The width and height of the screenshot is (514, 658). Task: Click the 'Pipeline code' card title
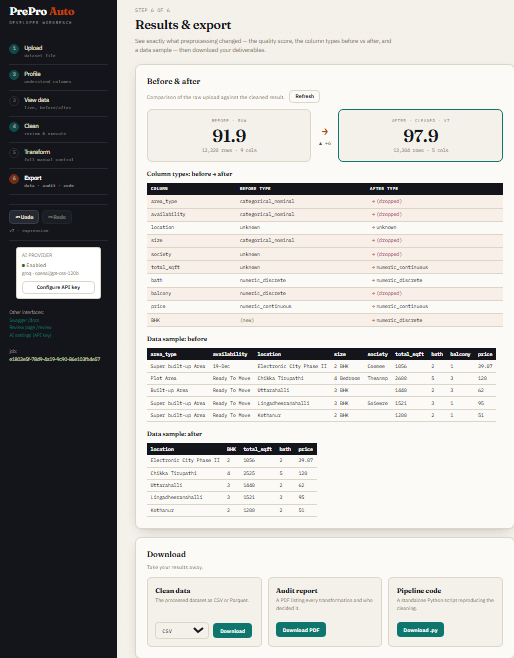point(419,590)
